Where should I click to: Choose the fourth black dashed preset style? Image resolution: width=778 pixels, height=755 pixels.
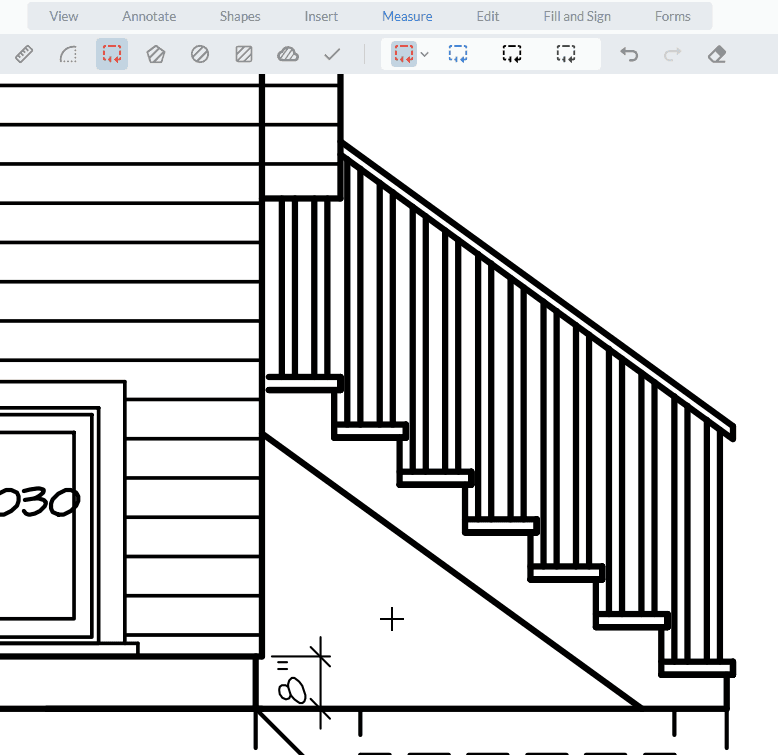tap(566, 54)
